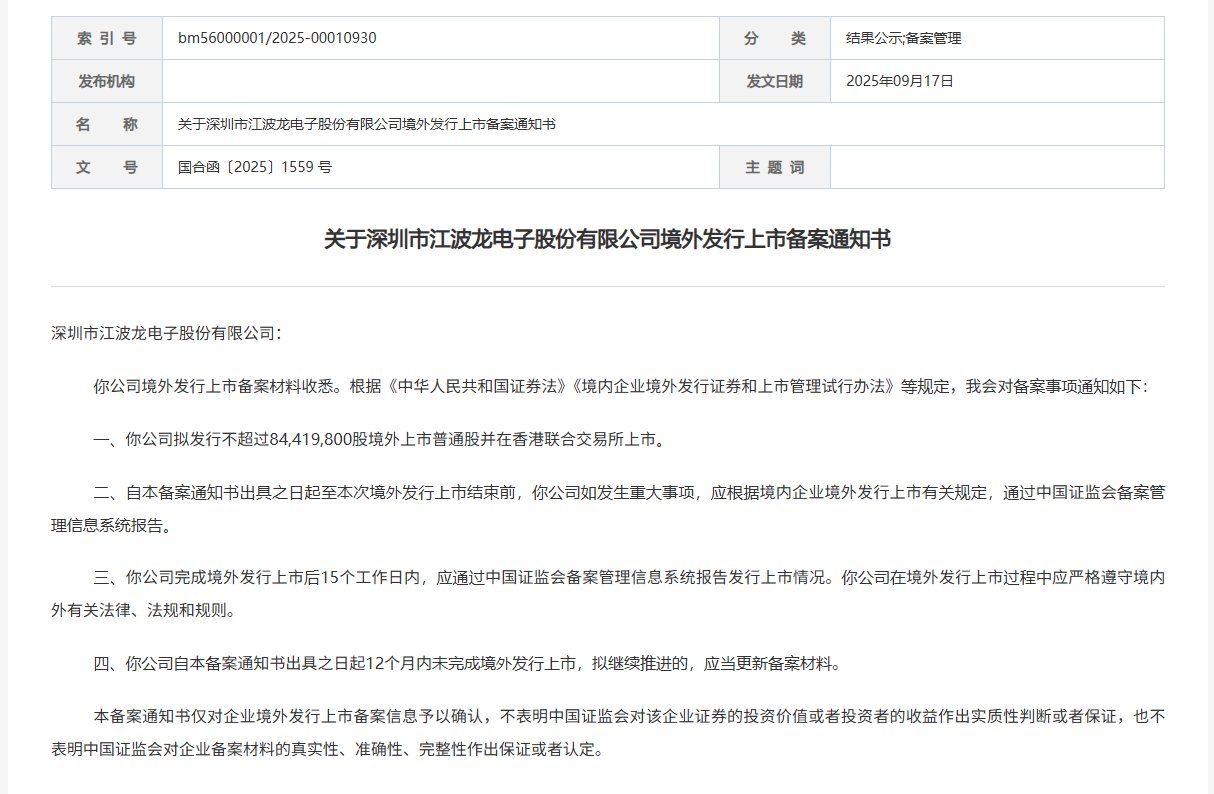Click item 三 paragraph about 15个工作日内
Screen dimensions: 1214x794
click(x=607, y=592)
